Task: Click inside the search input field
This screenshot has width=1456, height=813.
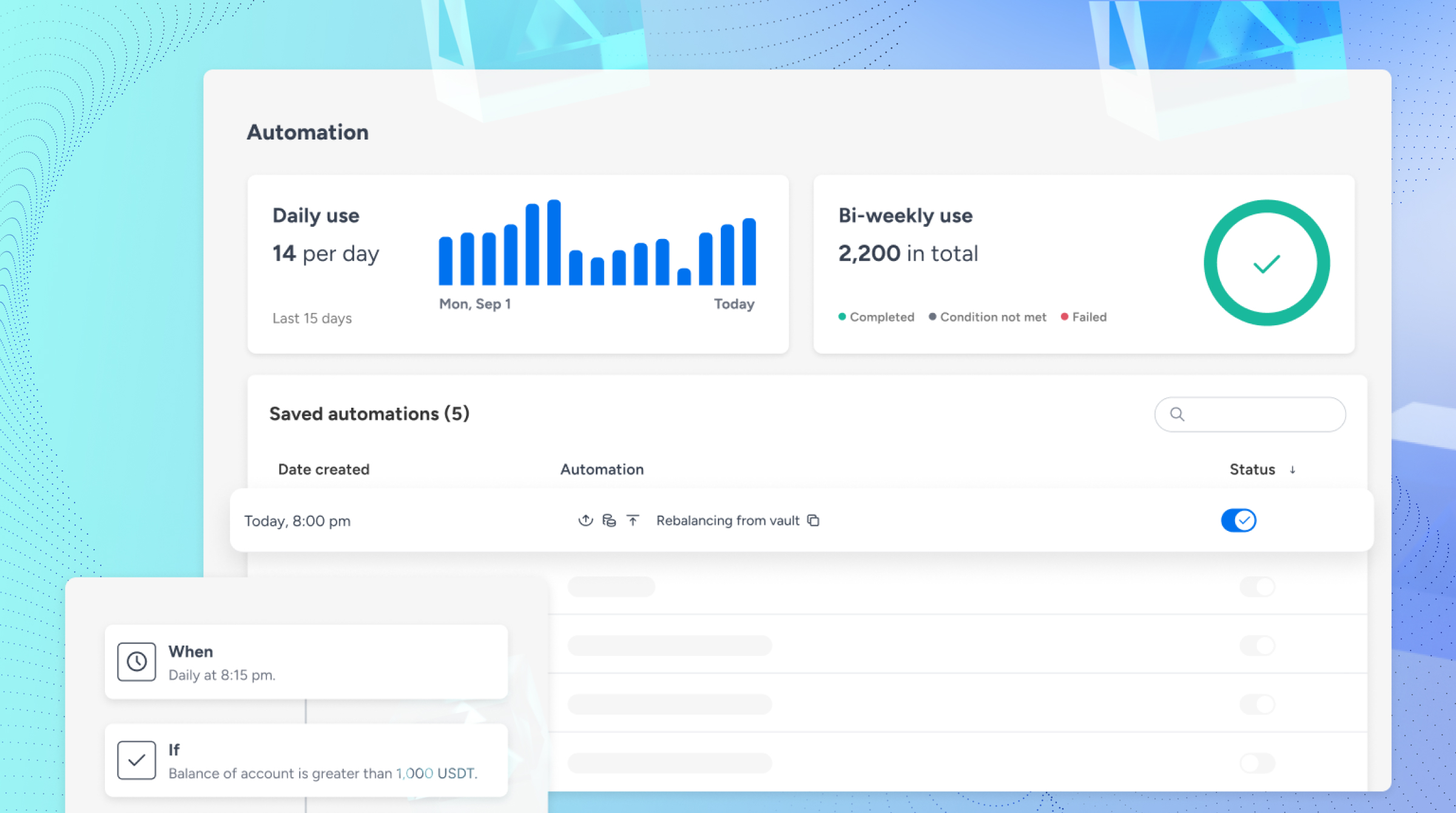Action: click(x=1250, y=414)
